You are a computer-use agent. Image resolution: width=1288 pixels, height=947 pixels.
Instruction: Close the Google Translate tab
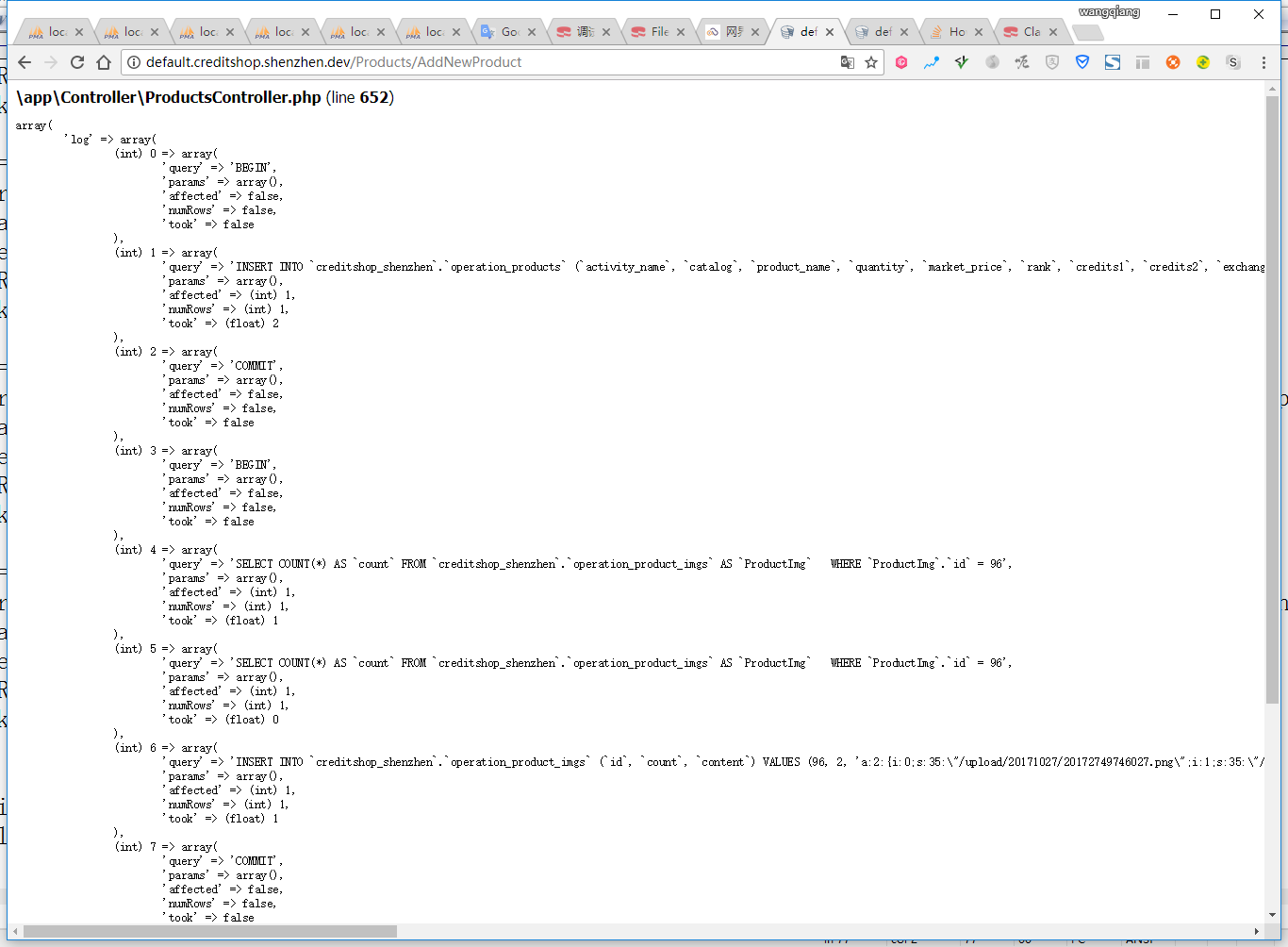(532, 32)
